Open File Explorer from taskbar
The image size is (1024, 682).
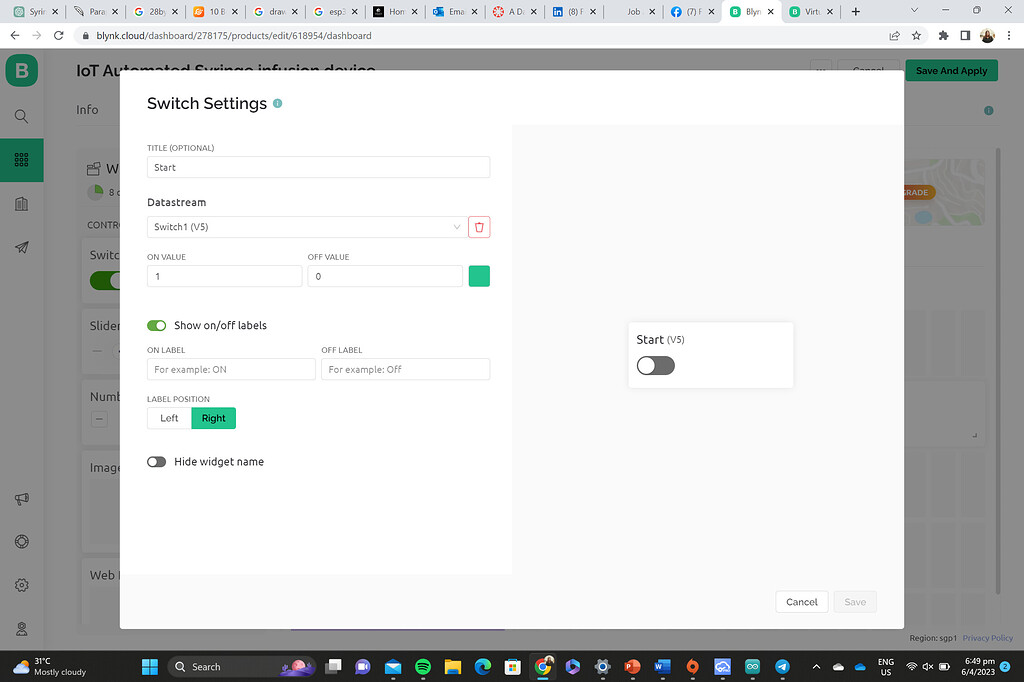[453, 666]
